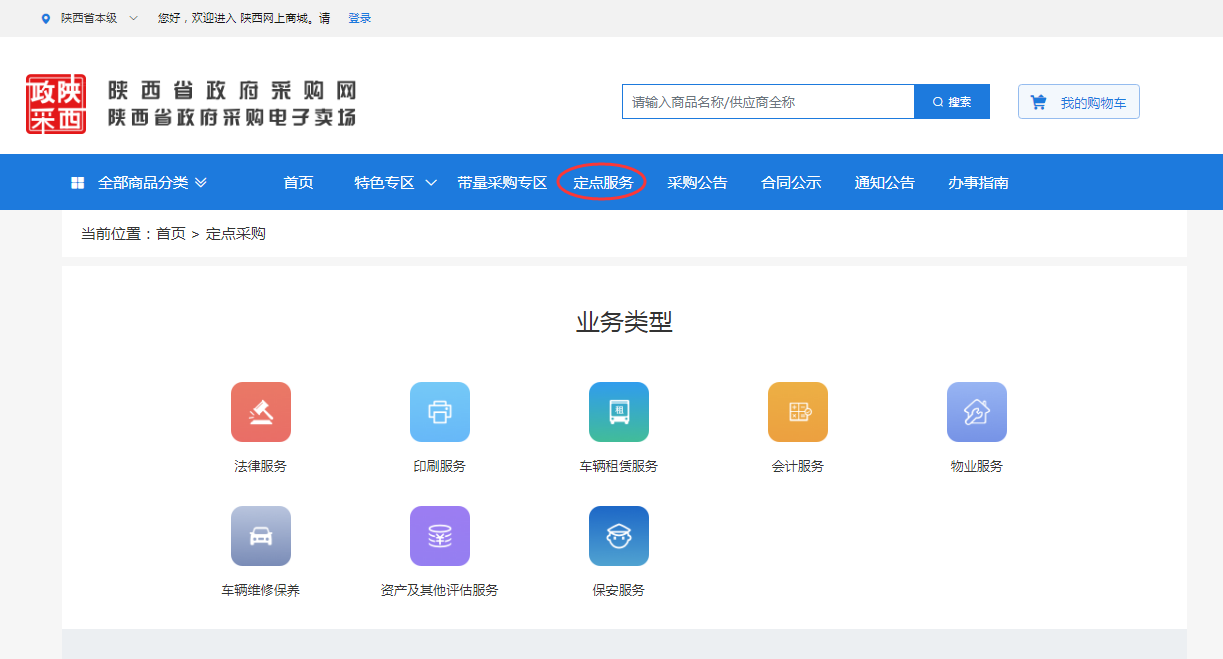The image size is (1223, 659).
Task: Click the 登录 login link
Action: pos(359,18)
